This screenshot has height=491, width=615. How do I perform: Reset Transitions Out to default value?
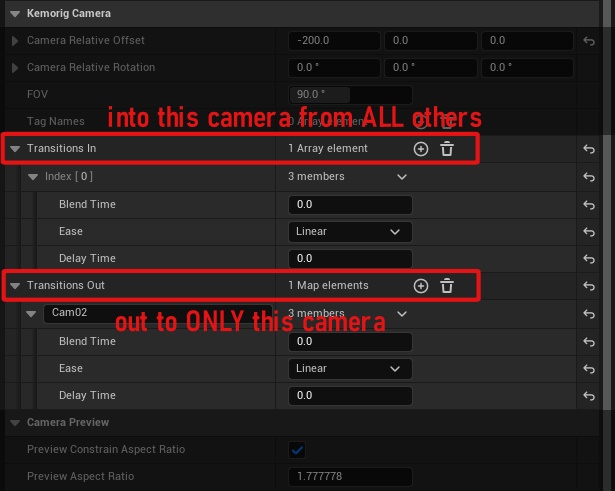(x=590, y=286)
